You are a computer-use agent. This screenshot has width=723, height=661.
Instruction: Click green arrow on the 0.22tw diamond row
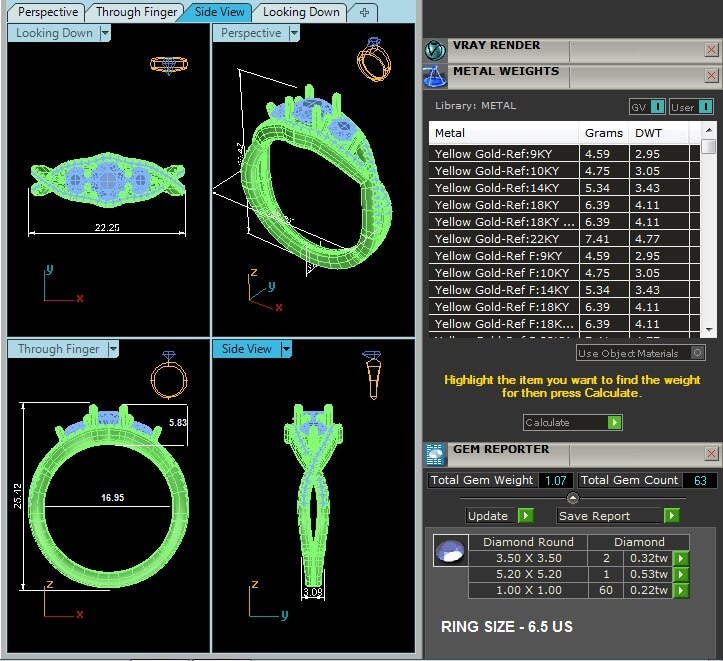[680, 591]
